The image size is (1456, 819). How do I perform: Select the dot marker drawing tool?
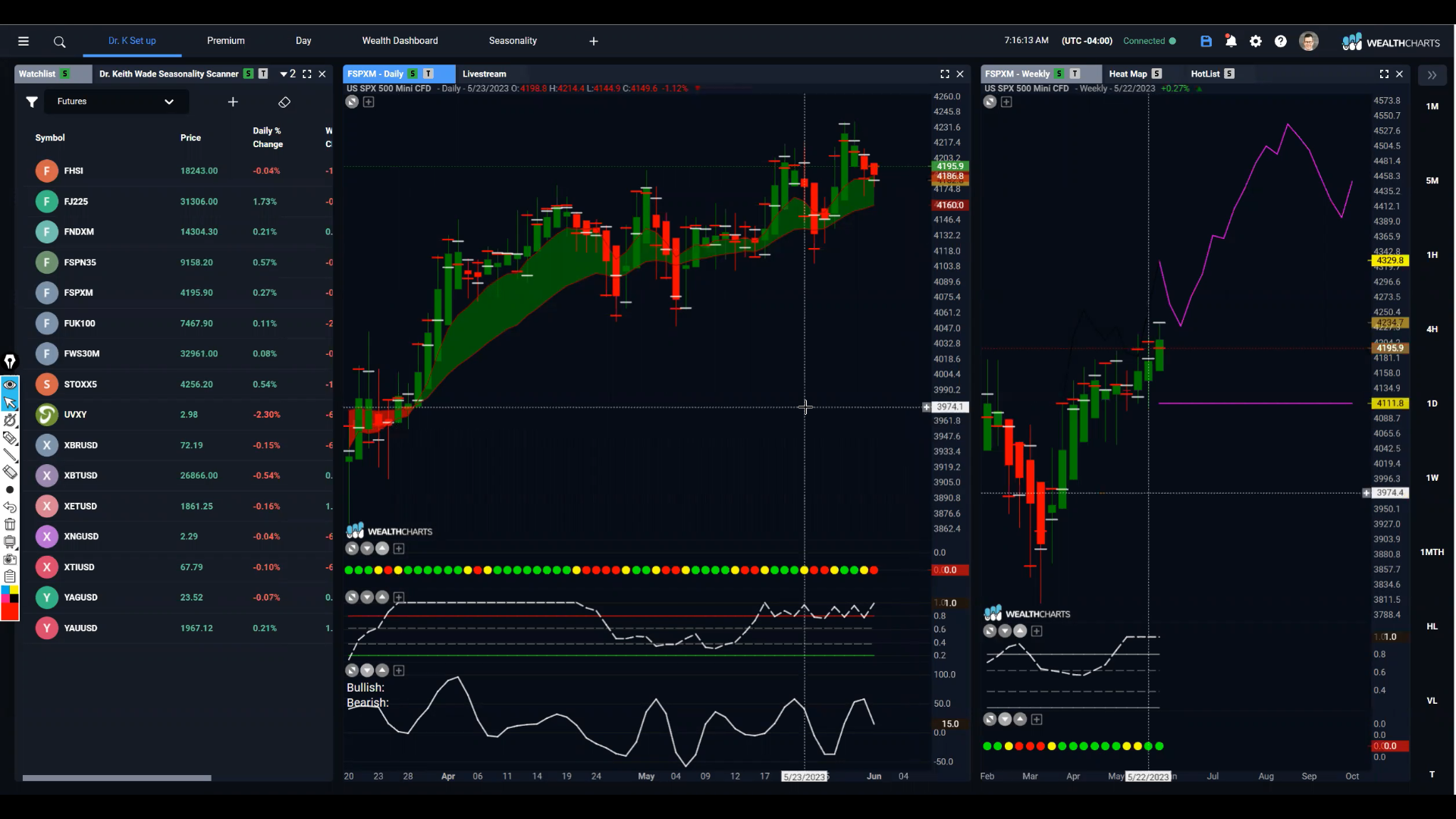coord(10,490)
